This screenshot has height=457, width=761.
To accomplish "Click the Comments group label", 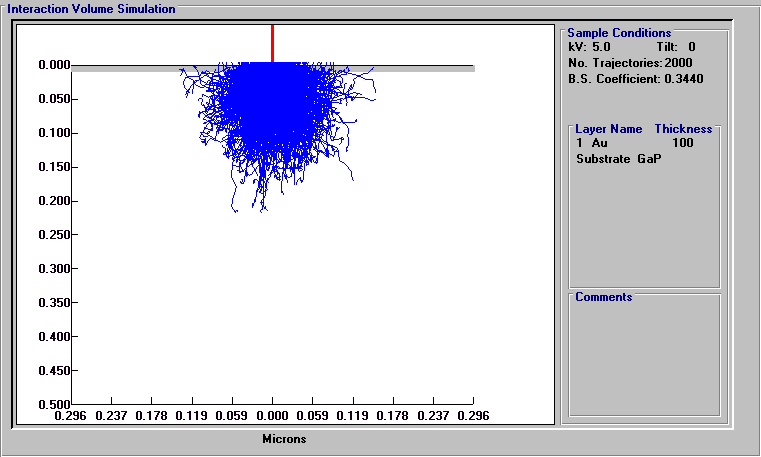I will (604, 297).
